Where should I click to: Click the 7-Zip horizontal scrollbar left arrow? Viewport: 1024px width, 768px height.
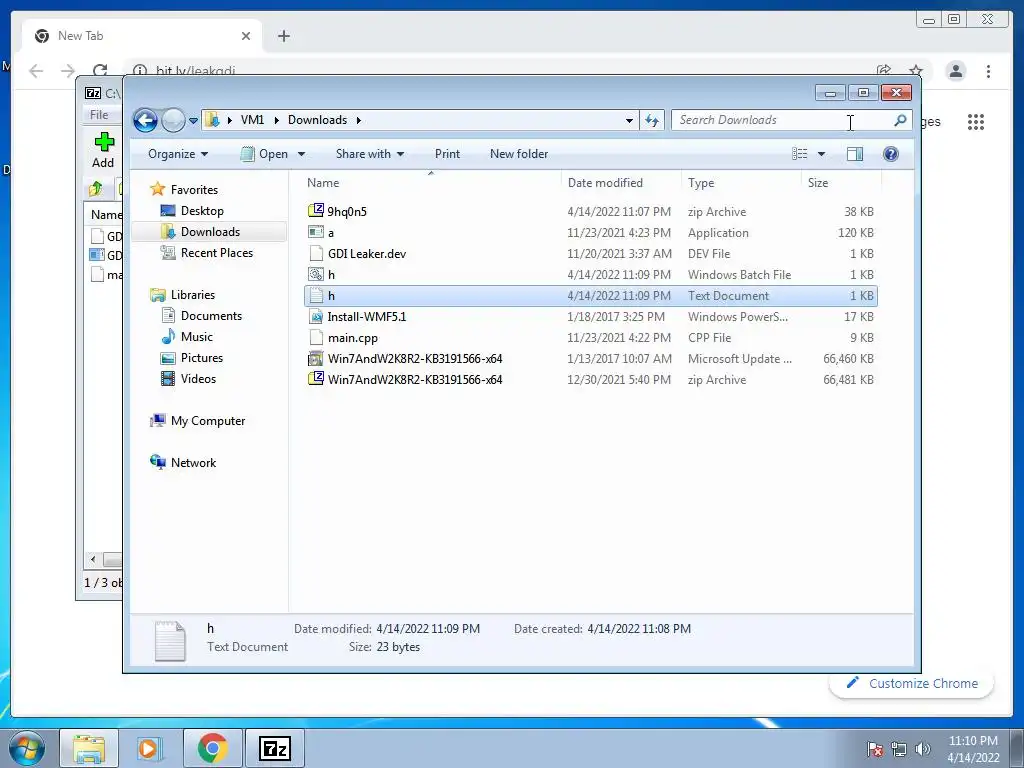coord(93,559)
